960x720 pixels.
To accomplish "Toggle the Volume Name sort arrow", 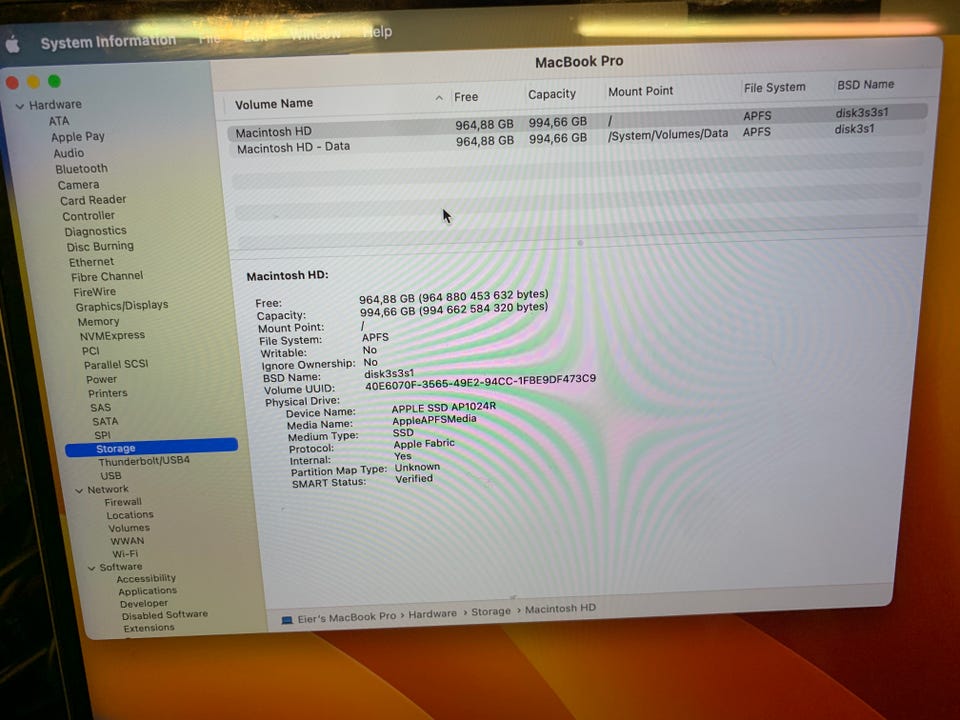I will click(x=439, y=98).
